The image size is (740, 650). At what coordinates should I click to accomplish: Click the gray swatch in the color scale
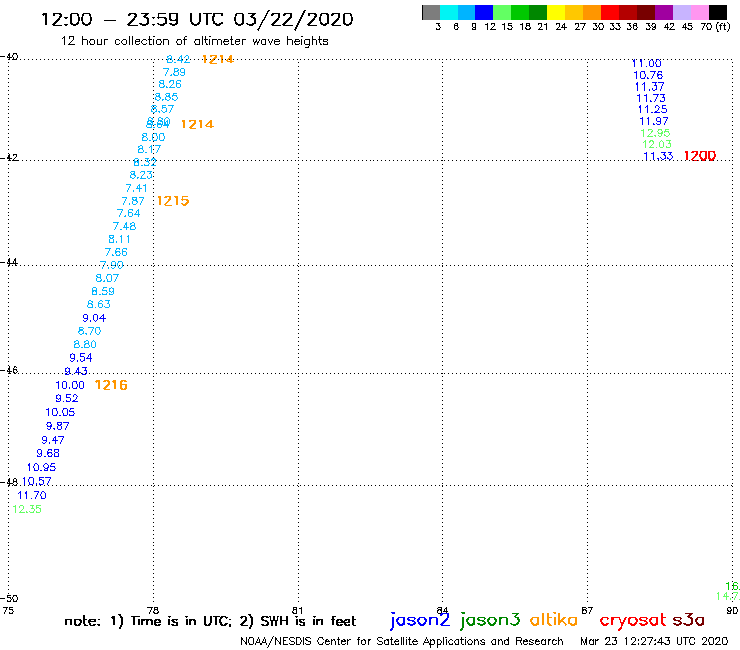431,12
